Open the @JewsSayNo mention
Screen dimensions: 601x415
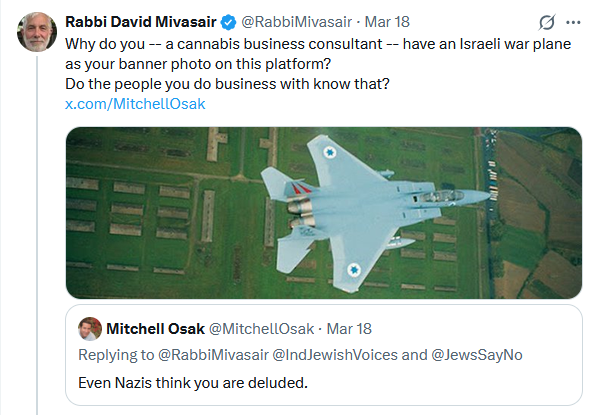[477, 355]
